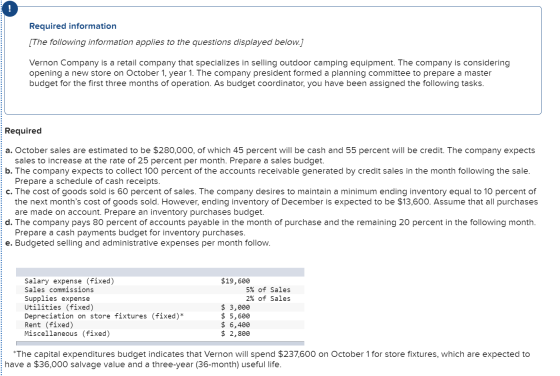Select requirement b about cash receipts

[268, 176]
